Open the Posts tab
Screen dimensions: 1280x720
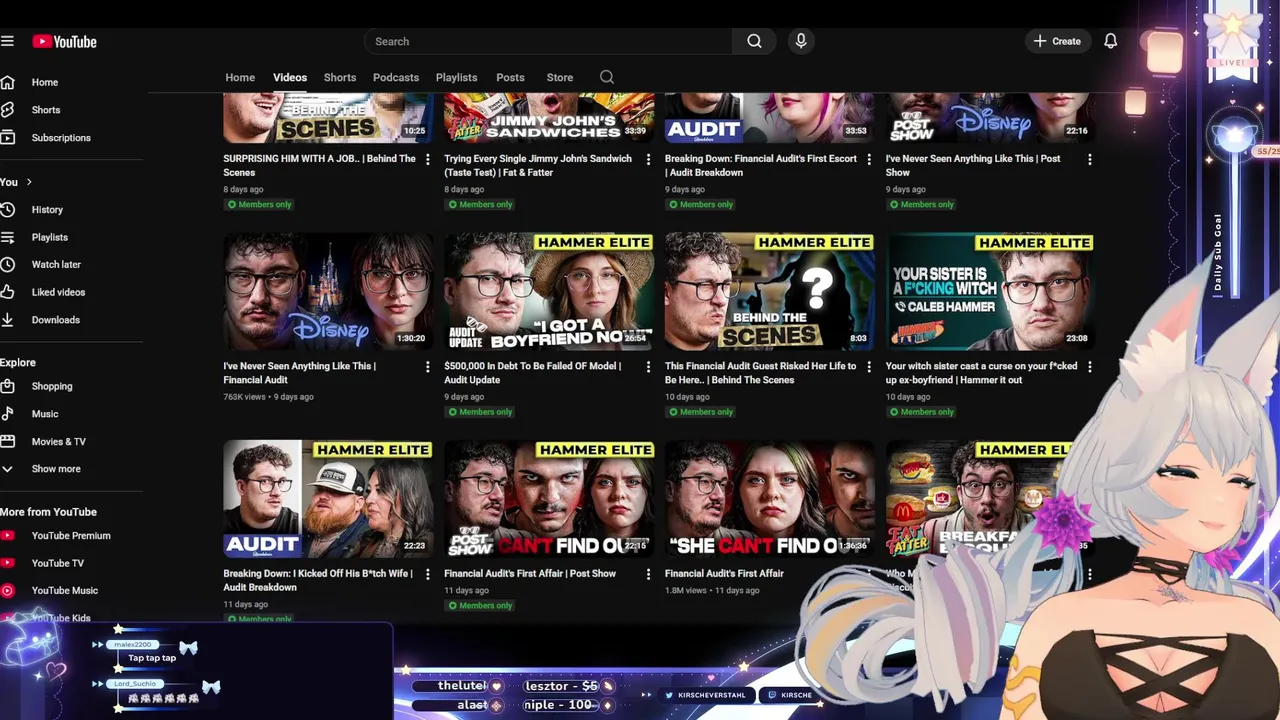click(x=510, y=77)
